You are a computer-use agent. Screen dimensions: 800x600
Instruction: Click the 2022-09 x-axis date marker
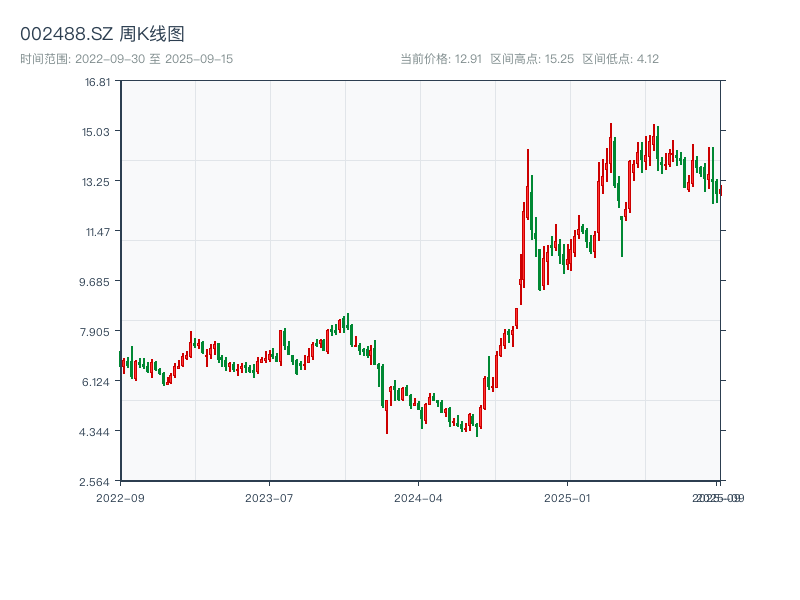(x=120, y=497)
